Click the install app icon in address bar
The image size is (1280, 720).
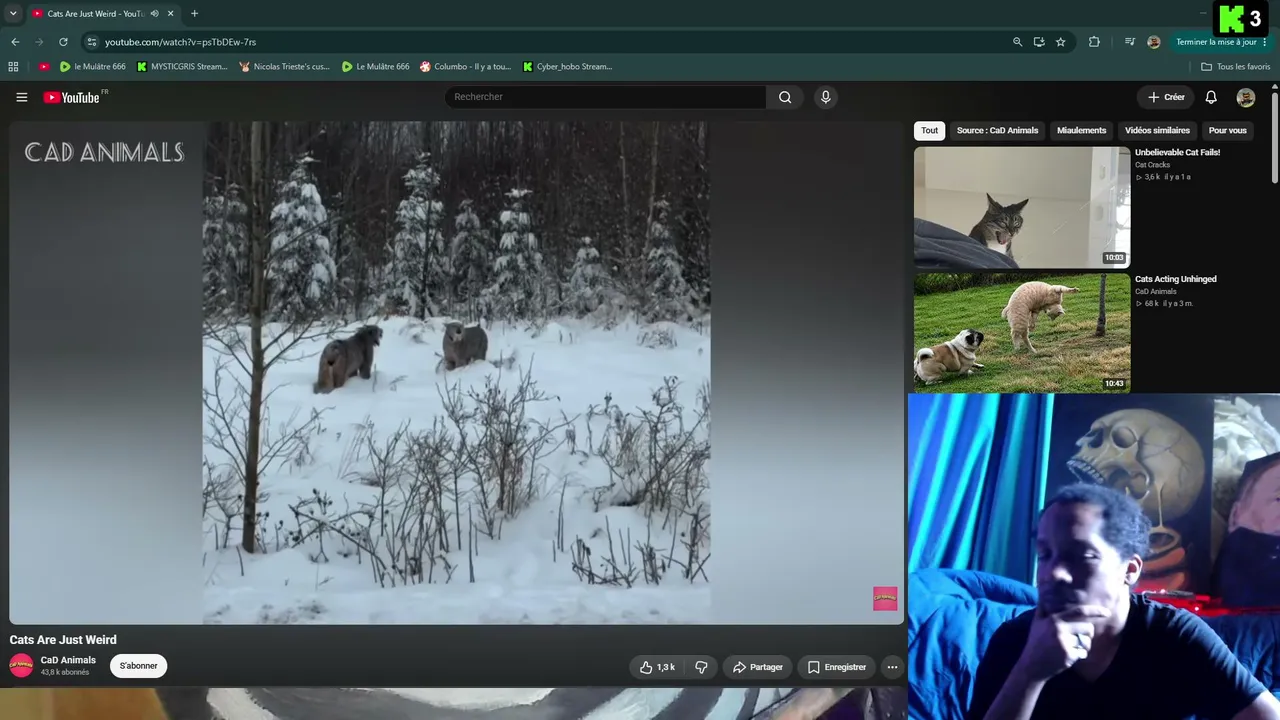pos(1039,42)
